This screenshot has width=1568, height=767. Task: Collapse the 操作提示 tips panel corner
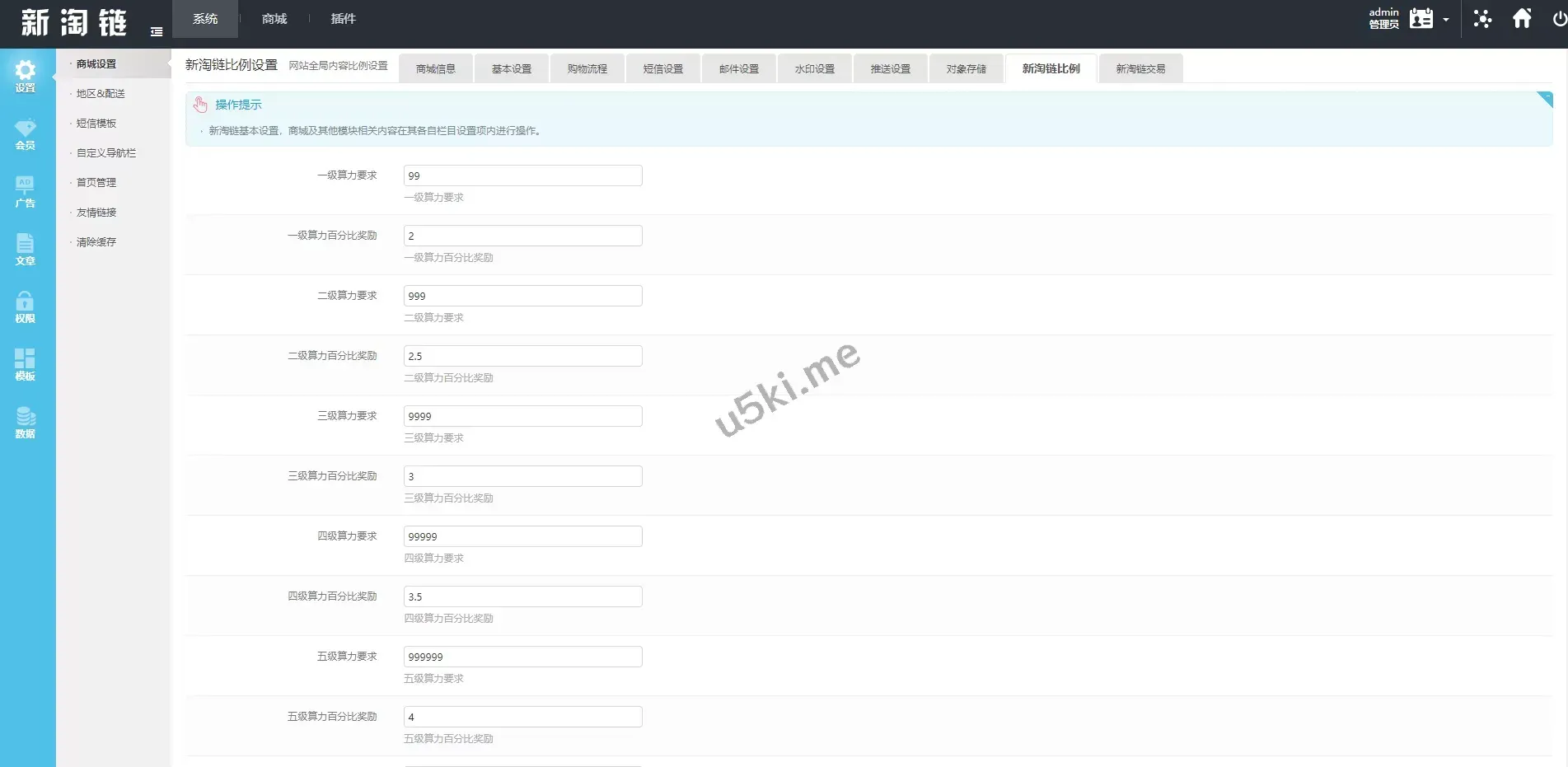[x=1545, y=99]
